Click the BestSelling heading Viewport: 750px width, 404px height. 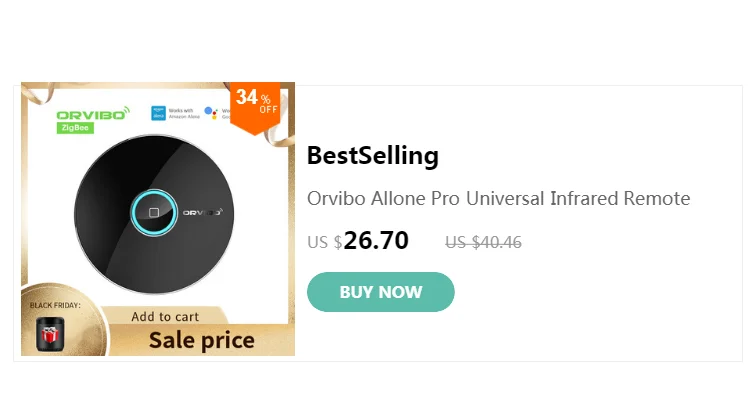coord(373,155)
